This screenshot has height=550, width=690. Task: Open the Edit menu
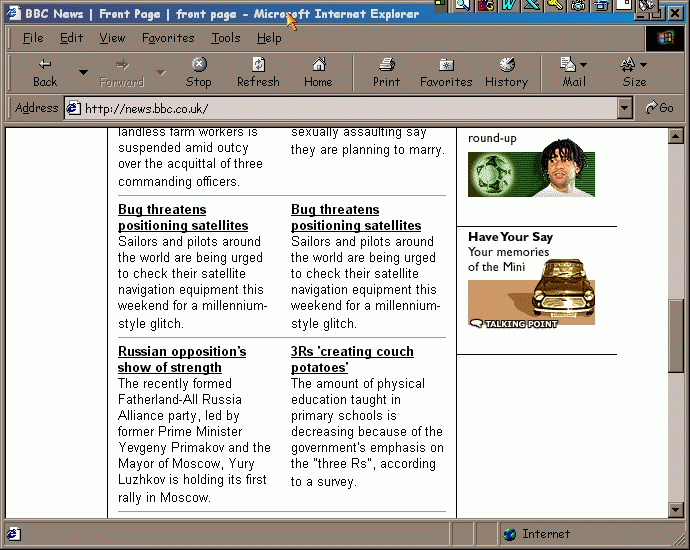point(71,38)
